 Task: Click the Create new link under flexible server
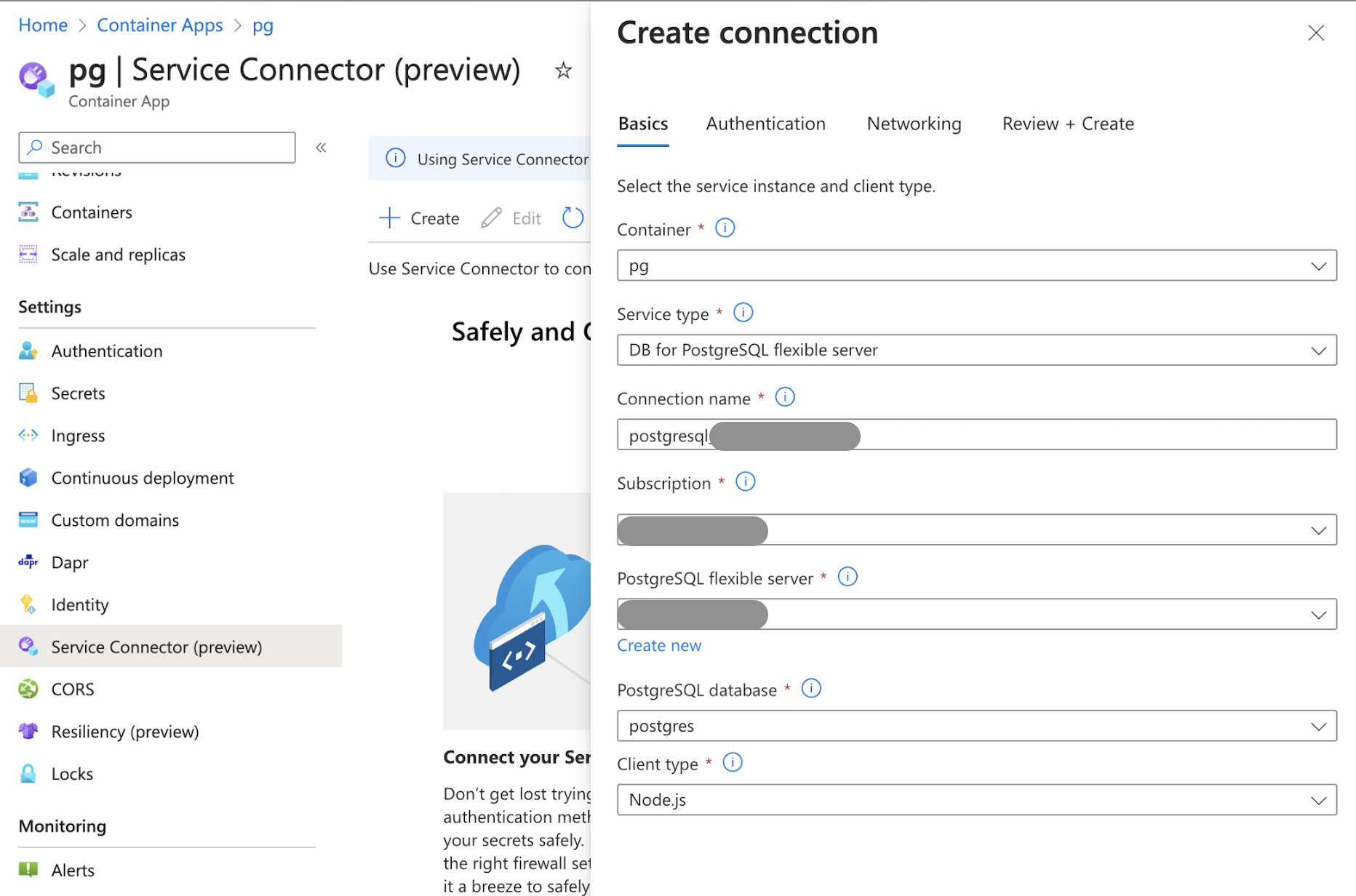pos(659,645)
